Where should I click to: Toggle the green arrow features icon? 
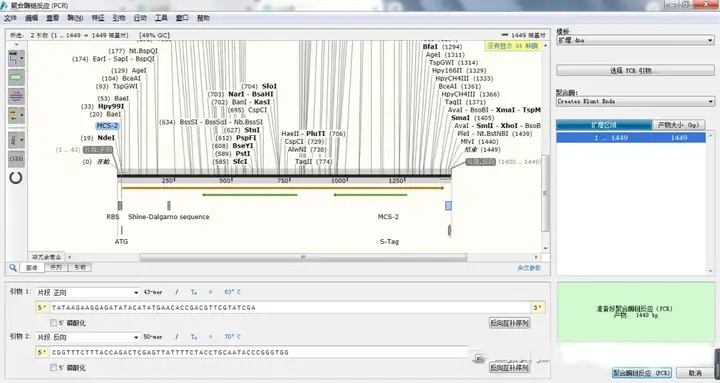tap(16, 78)
